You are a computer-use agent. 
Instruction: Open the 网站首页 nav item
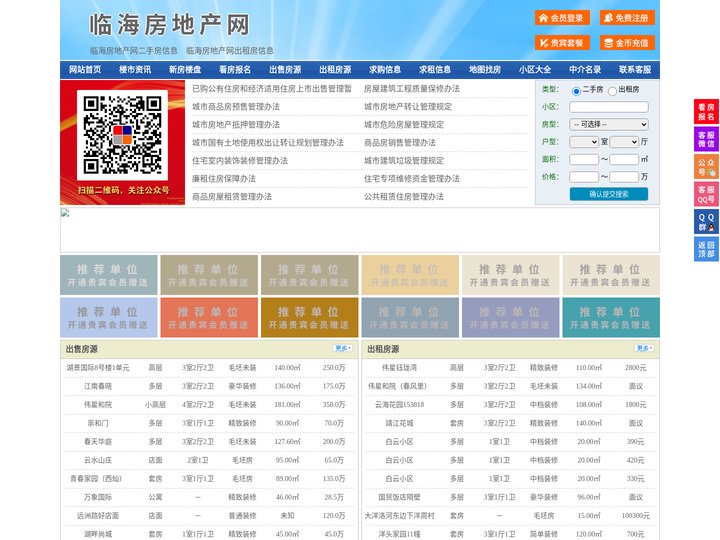click(85, 70)
